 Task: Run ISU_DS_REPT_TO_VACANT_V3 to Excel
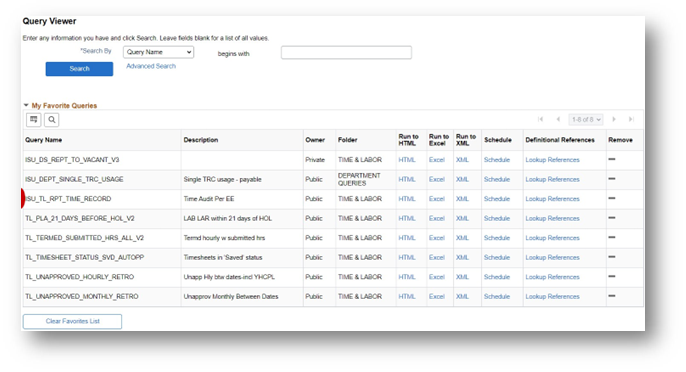tap(437, 160)
